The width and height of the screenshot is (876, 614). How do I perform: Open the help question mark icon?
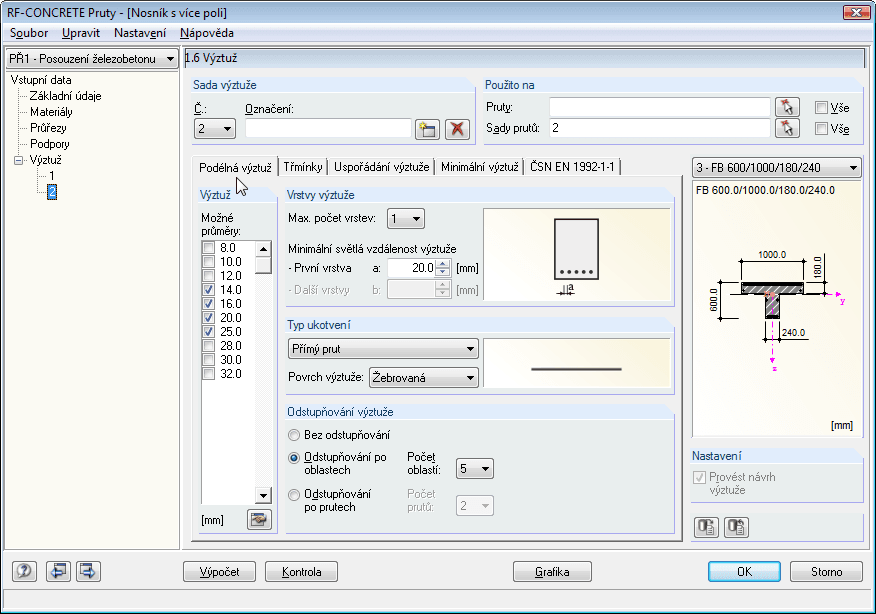tap(24, 571)
